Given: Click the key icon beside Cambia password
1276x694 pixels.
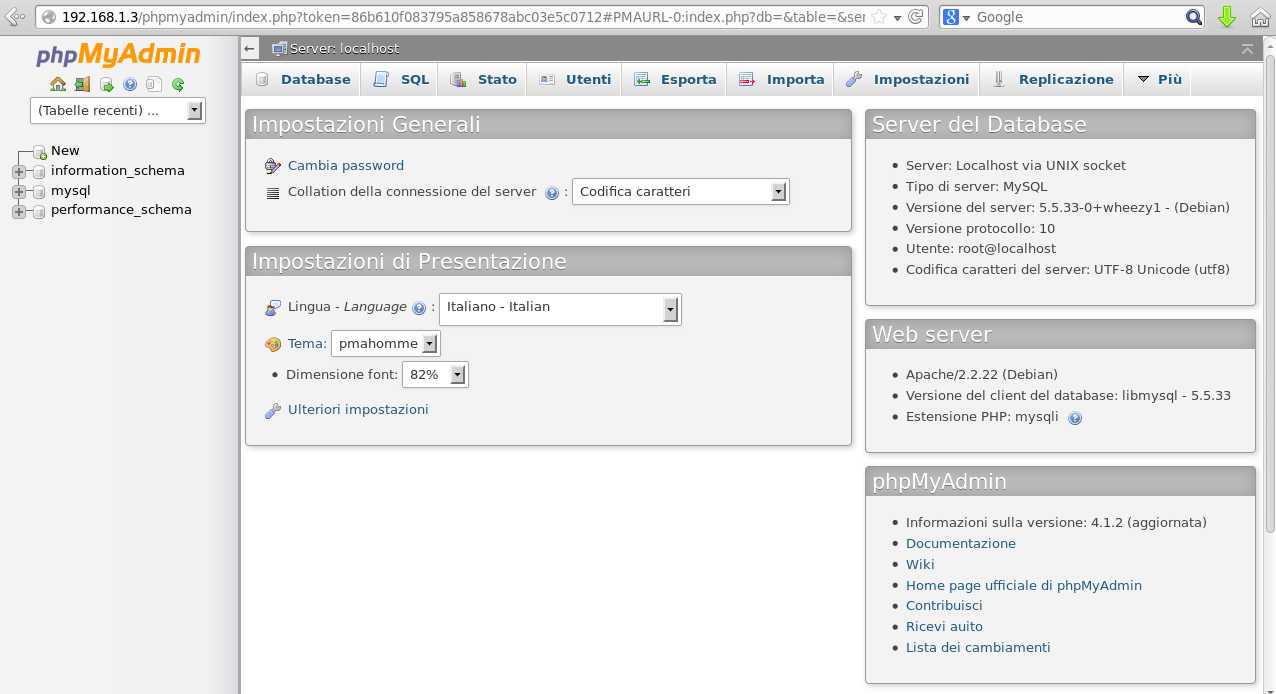Looking at the screenshot, I should click(x=273, y=166).
